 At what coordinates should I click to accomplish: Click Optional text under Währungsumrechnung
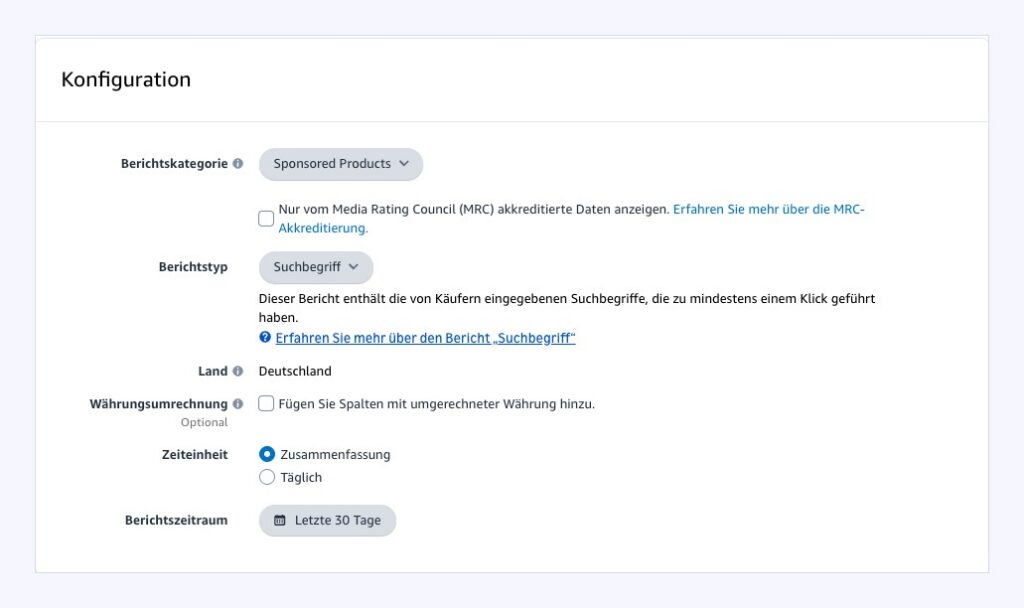[x=204, y=423]
